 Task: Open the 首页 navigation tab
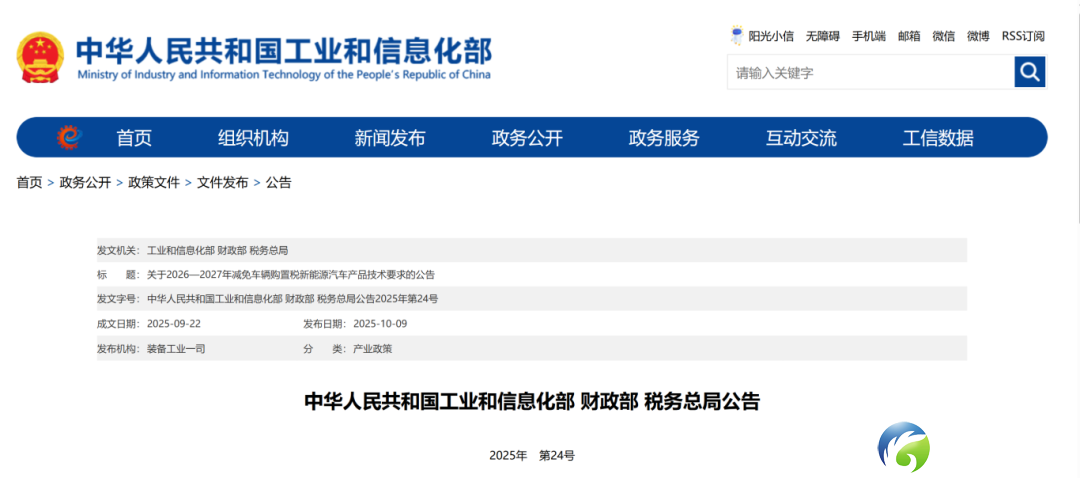134,138
